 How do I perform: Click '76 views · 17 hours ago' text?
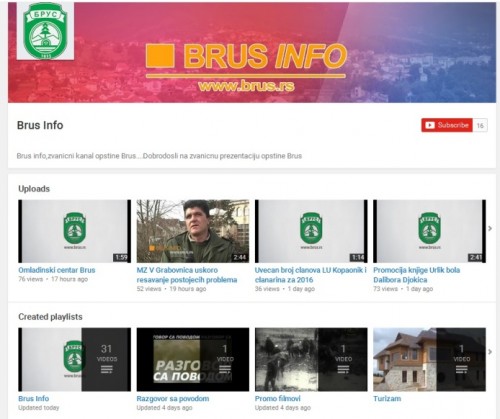pos(53,279)
